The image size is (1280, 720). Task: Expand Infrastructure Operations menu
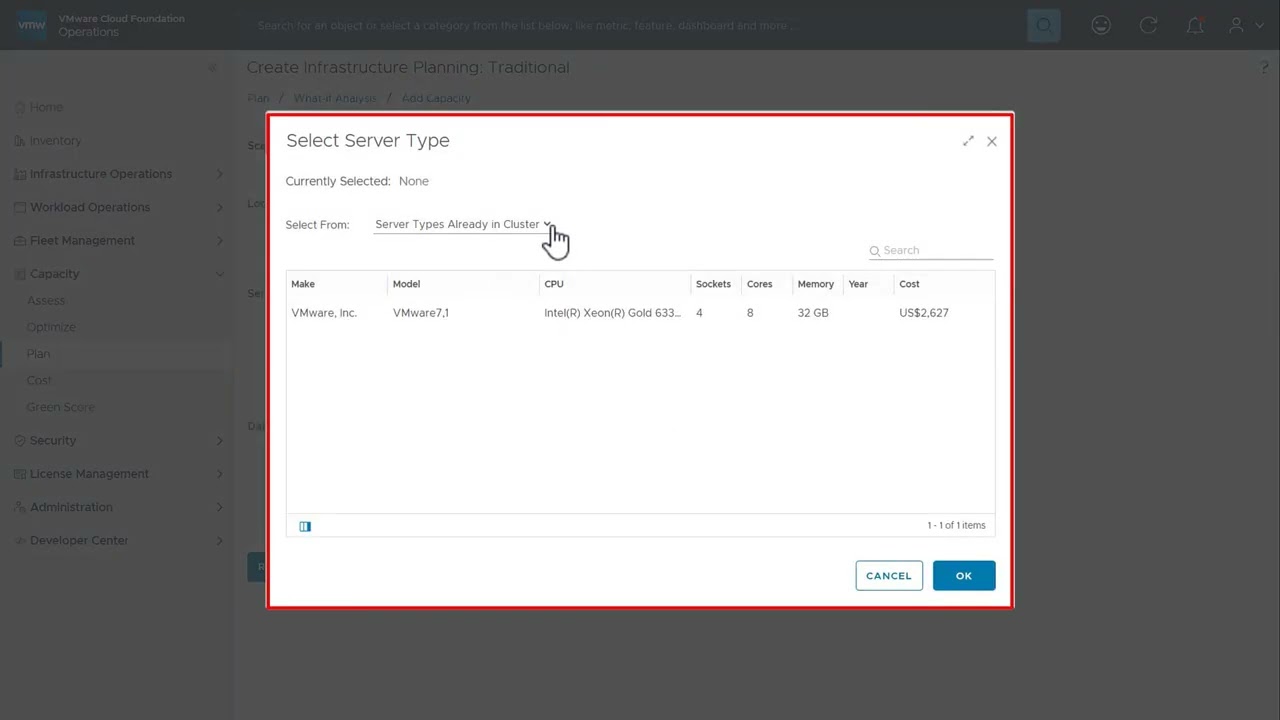pos(101,174)
